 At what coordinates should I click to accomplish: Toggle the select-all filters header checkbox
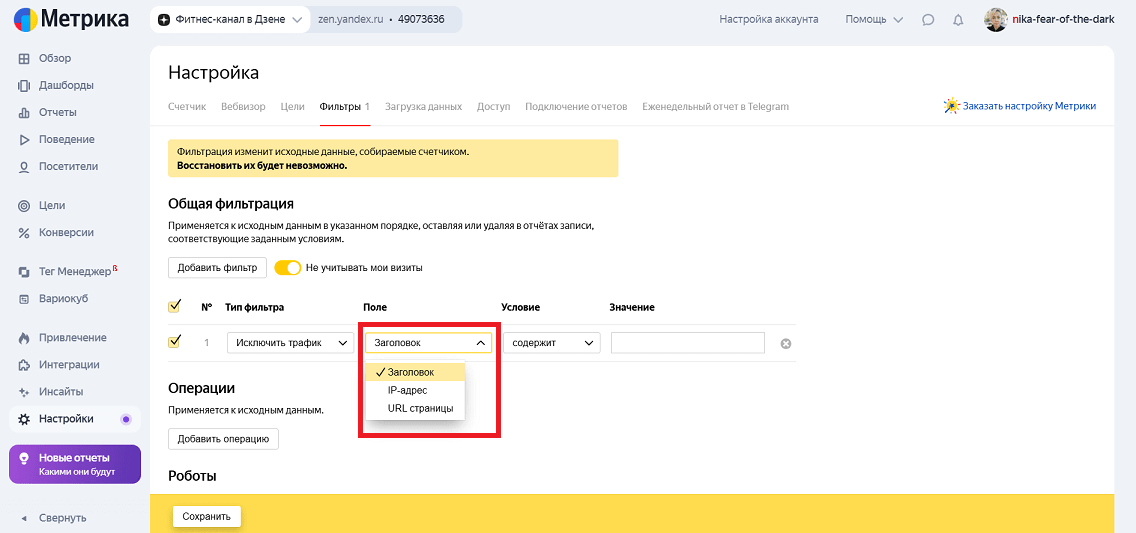[x=175, y=306]
